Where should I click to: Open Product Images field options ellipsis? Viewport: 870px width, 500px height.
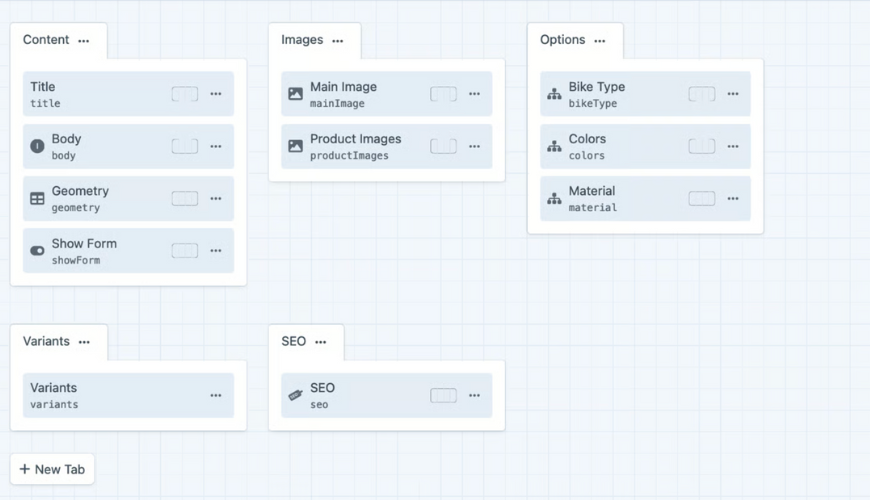tap(474, 147)
